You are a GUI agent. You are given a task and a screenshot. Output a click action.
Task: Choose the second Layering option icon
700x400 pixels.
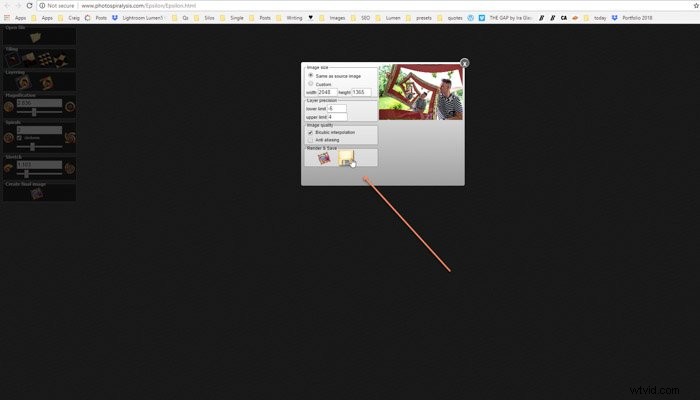pos(46,83)
